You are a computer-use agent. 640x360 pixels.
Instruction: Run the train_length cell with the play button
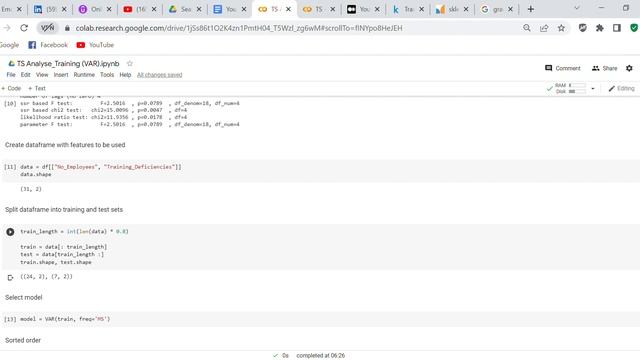pyautogui.click(x=10, y=232)
